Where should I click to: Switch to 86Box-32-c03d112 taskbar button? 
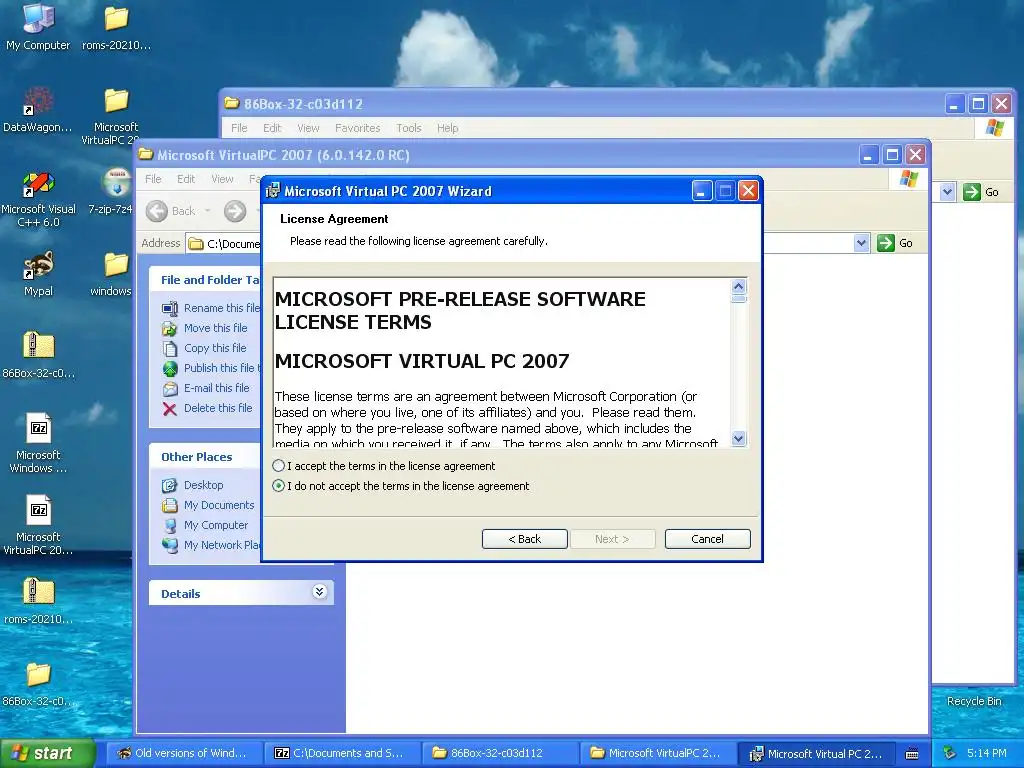500,753
